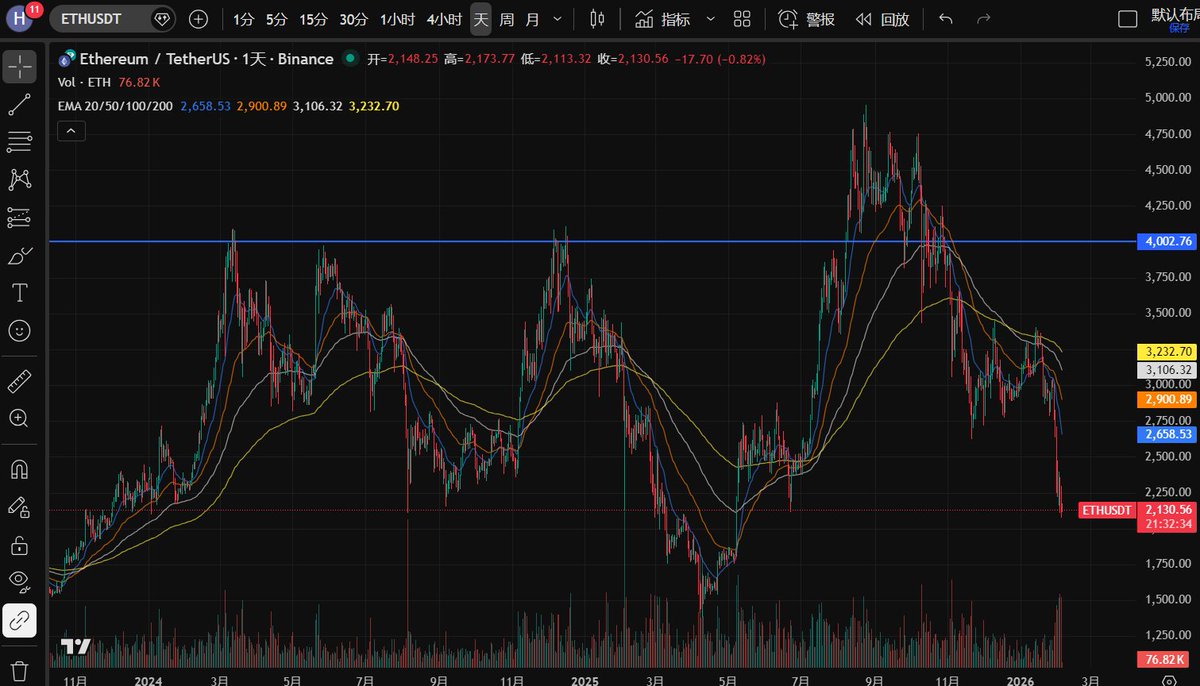
Task: Select the Fibonacci retracement tool
Action: pos(19,142)
